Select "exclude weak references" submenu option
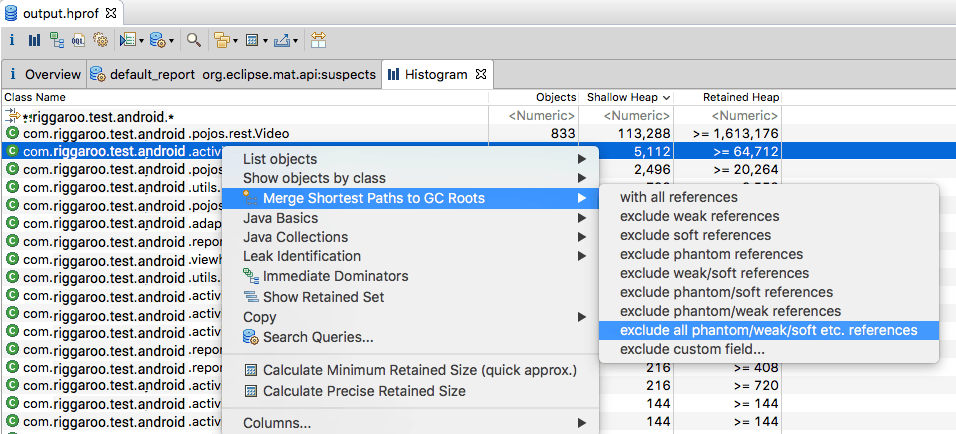 699,216
